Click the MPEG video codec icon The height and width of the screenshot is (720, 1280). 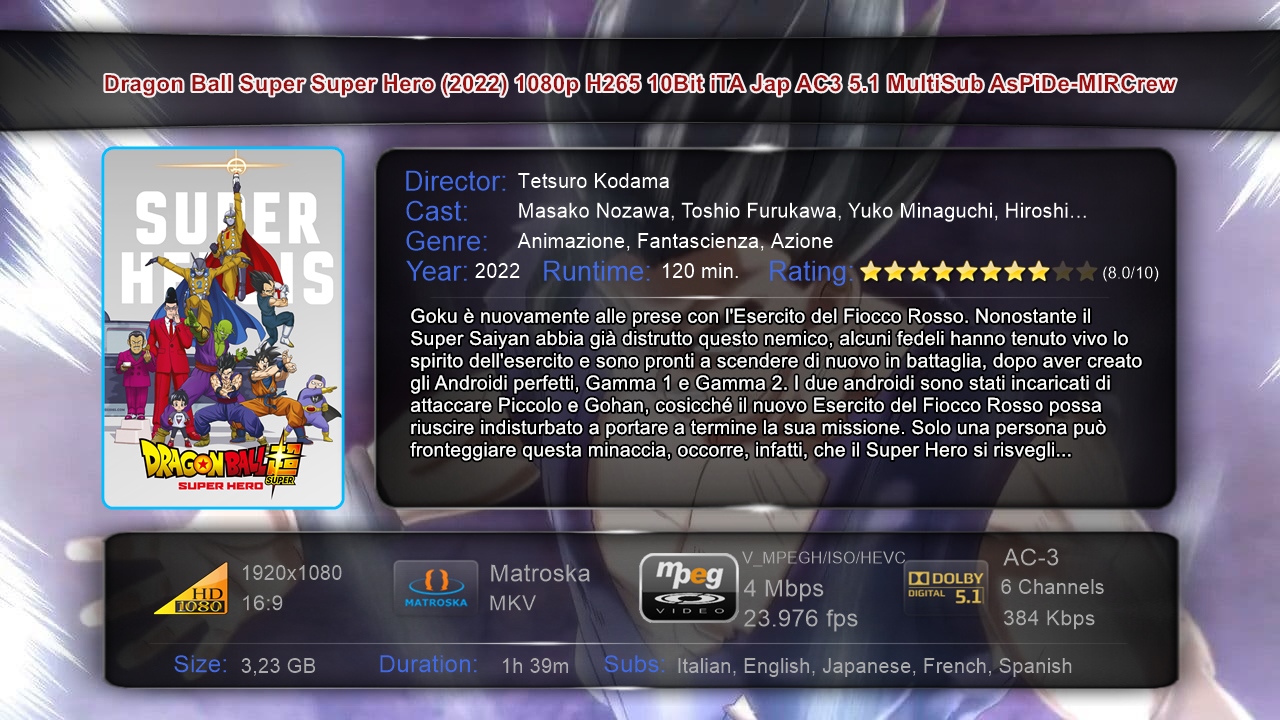[689, 588]
